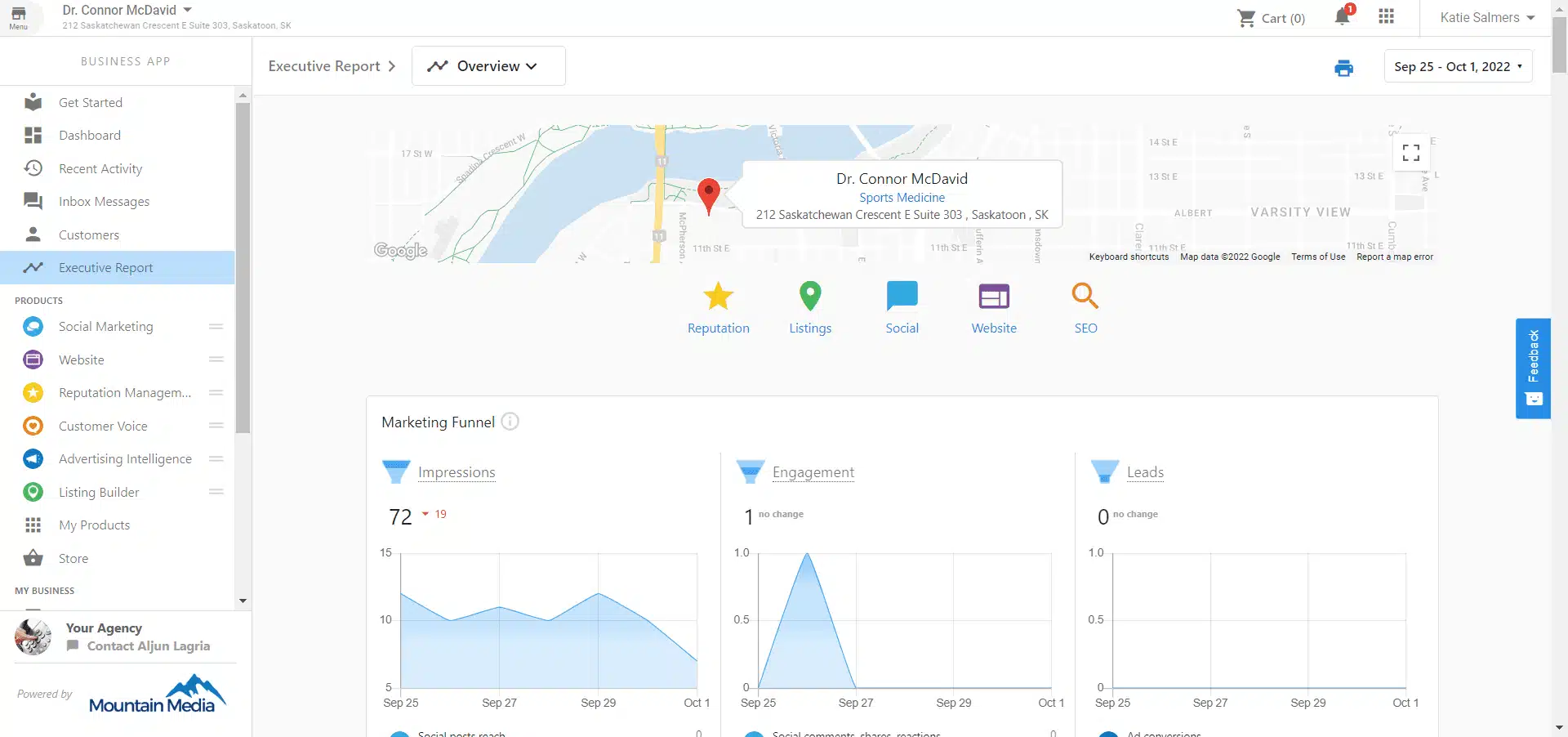The width and height of the screenshot is (1568, 737).
Task: Open the apps grid icon
Action: tap(1386, 17)
